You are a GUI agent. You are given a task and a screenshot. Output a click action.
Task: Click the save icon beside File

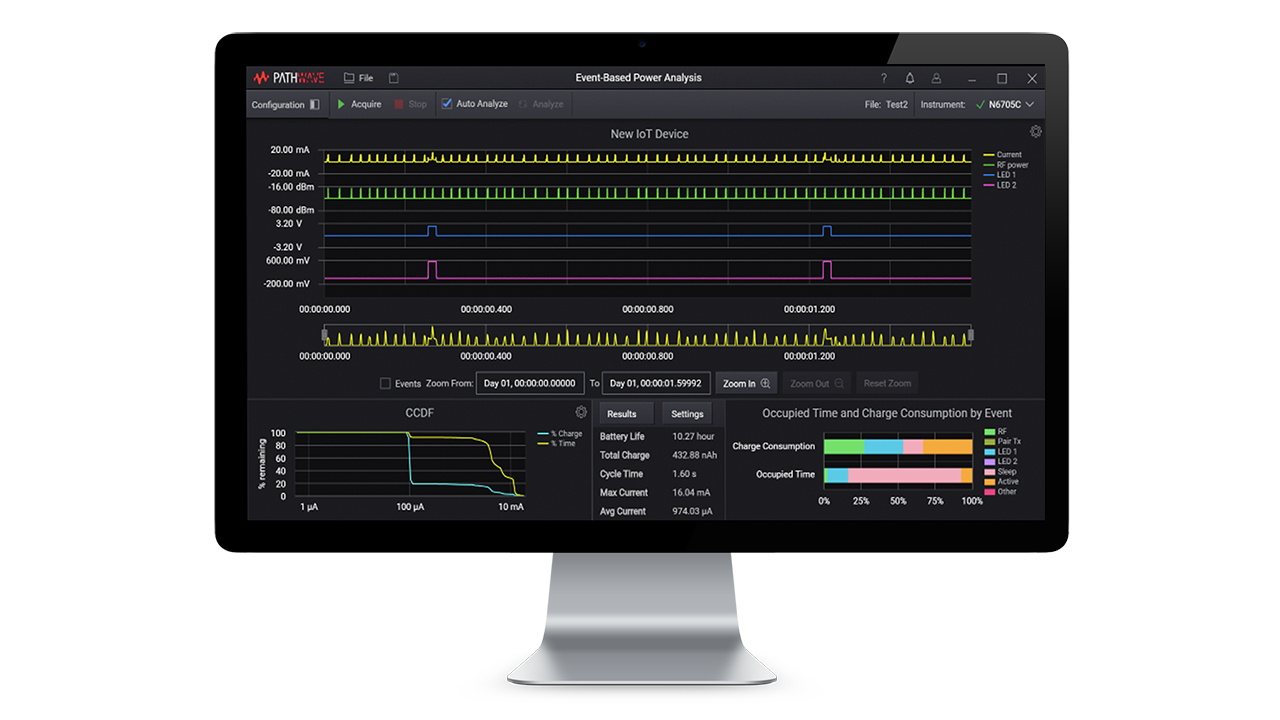(x=394, y=78)
